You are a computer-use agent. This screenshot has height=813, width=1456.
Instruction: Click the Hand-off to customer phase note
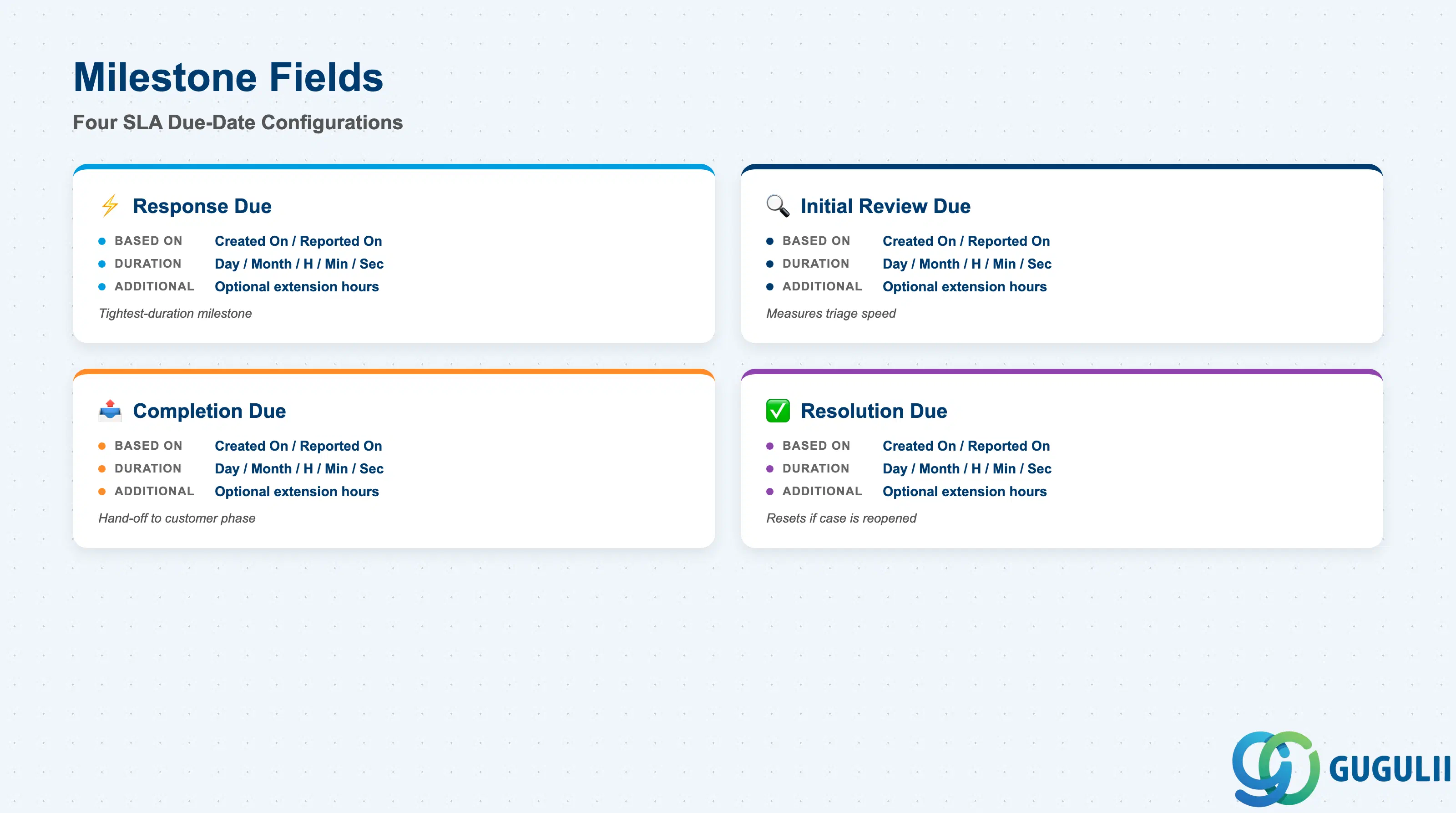tap(177, 518)
